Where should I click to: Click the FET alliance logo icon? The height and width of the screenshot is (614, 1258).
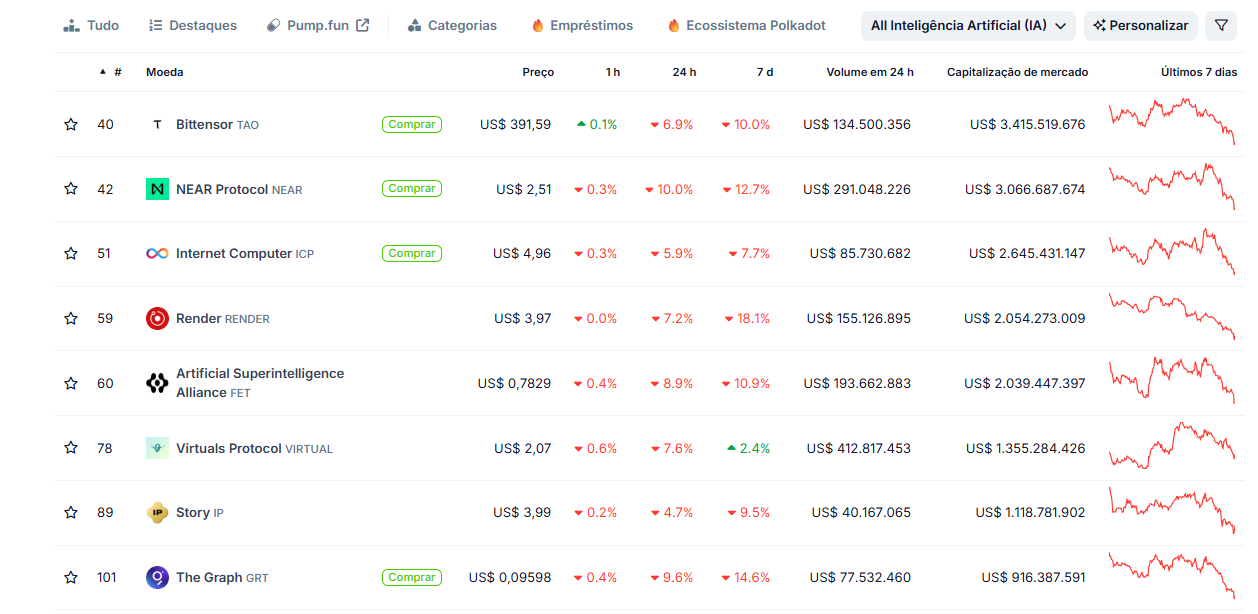[x=157, y=383]
